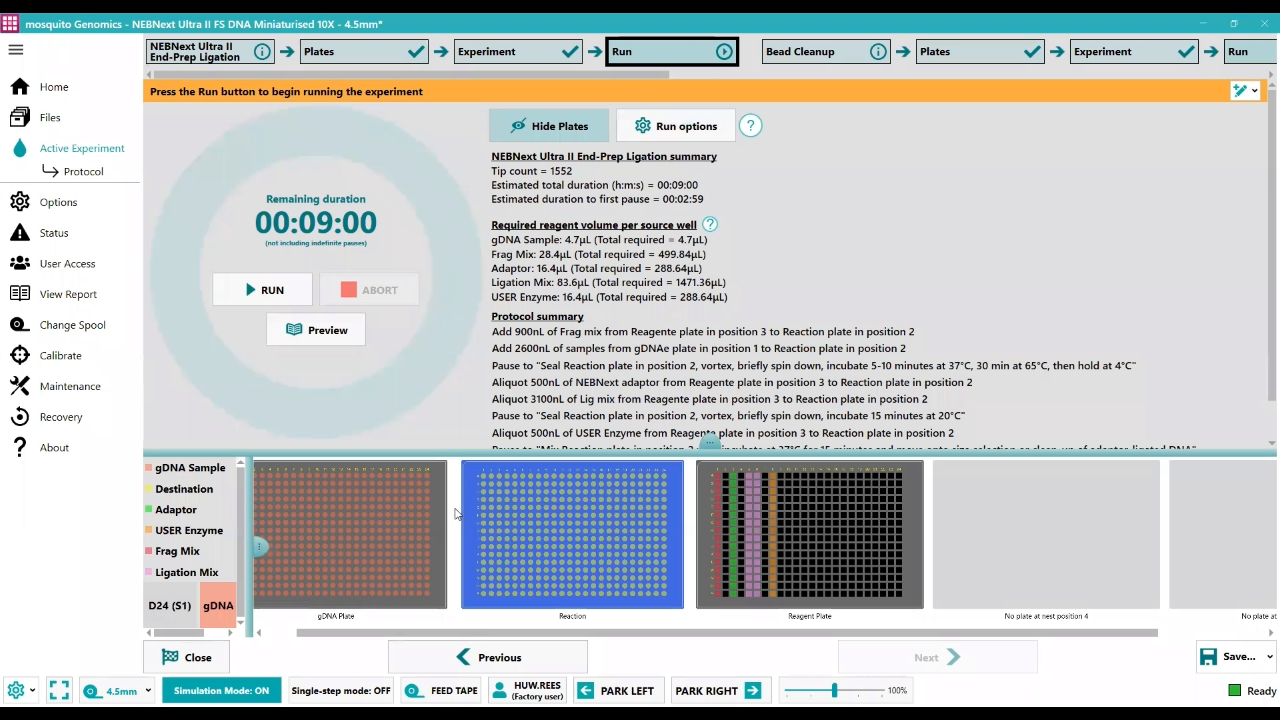Viewport: 1280px width, 720px height.
Task: Toggle Simulation Mode ON button
Action: point(221,690)
